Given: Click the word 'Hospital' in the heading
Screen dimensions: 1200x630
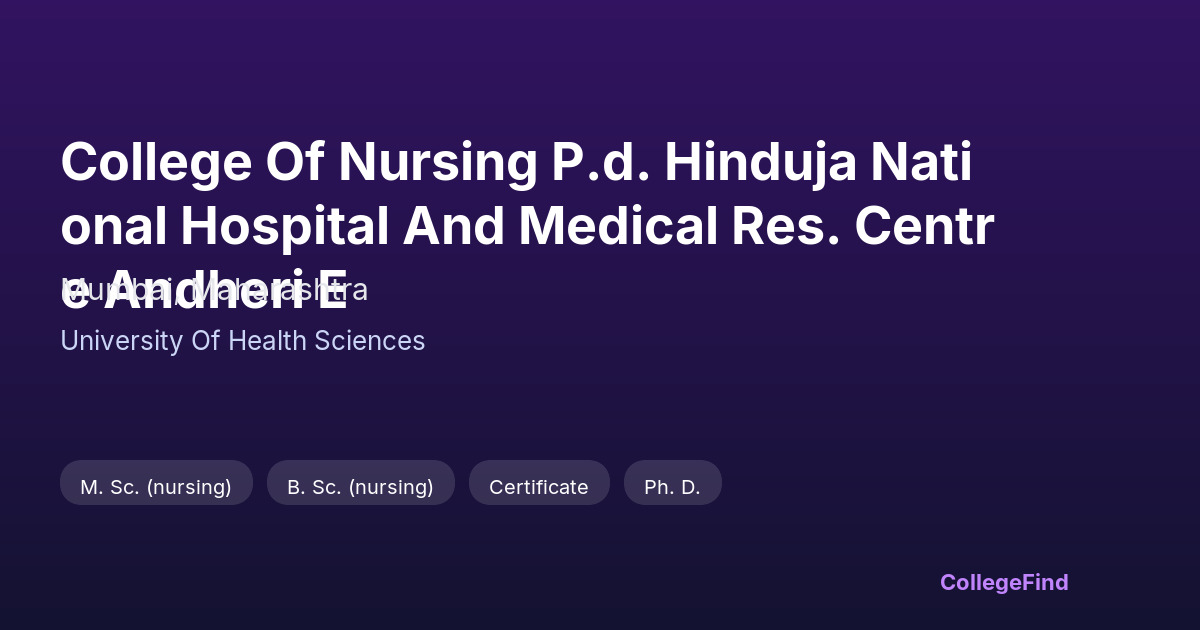Looking at the screenshot, I should tap(284, 227).
